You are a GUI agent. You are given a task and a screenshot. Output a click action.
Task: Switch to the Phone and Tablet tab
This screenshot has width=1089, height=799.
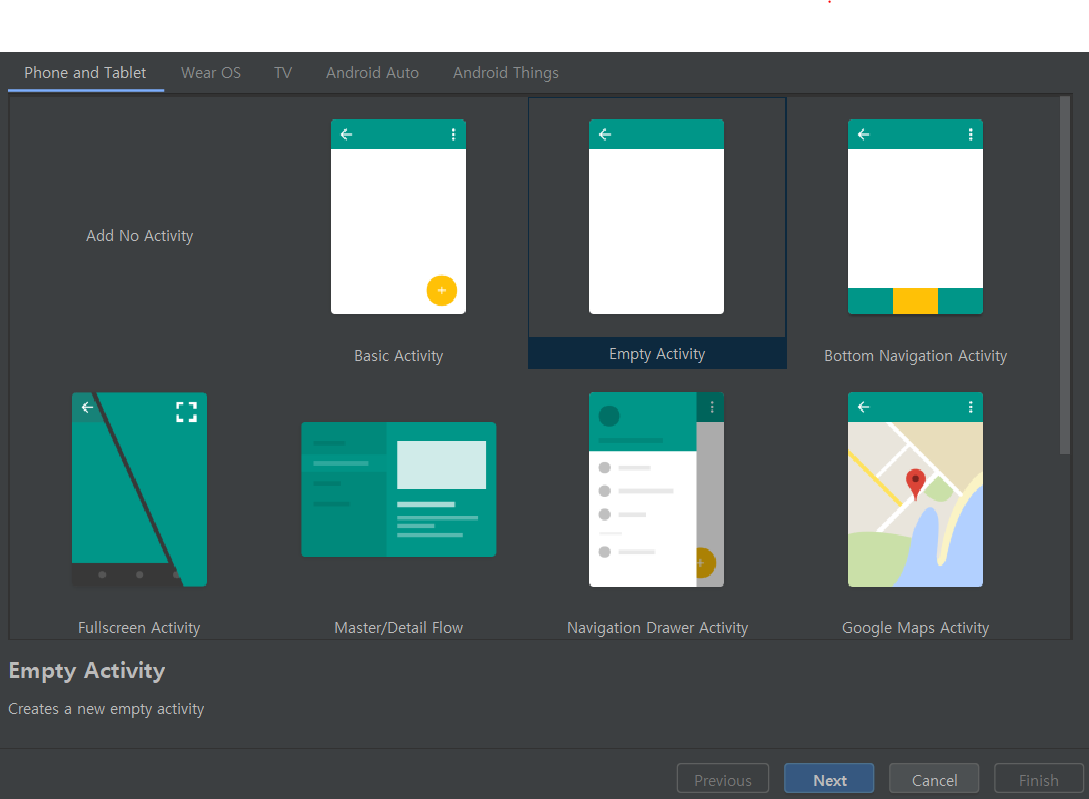[85, 73]
